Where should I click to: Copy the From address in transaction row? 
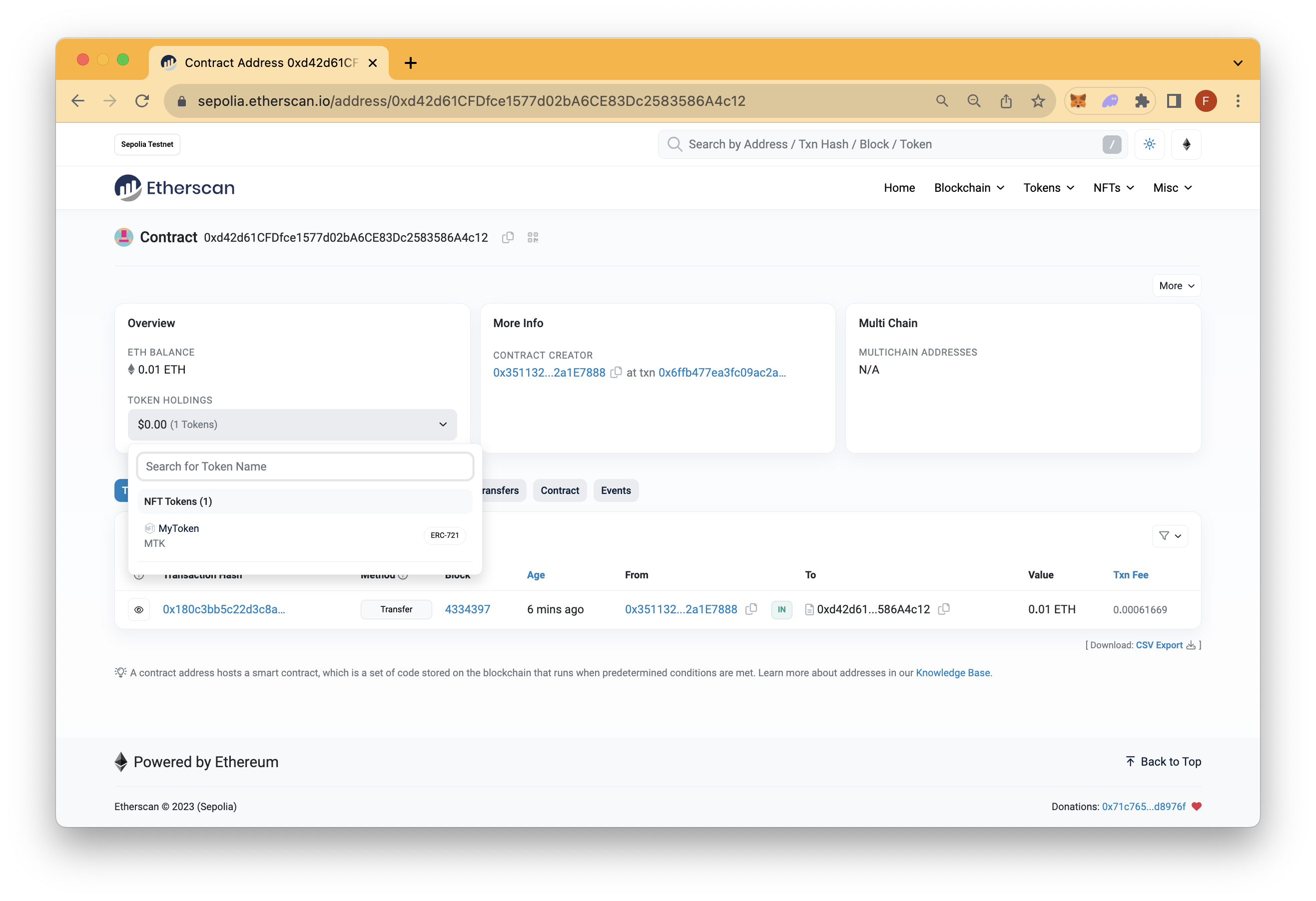(751, 609)
